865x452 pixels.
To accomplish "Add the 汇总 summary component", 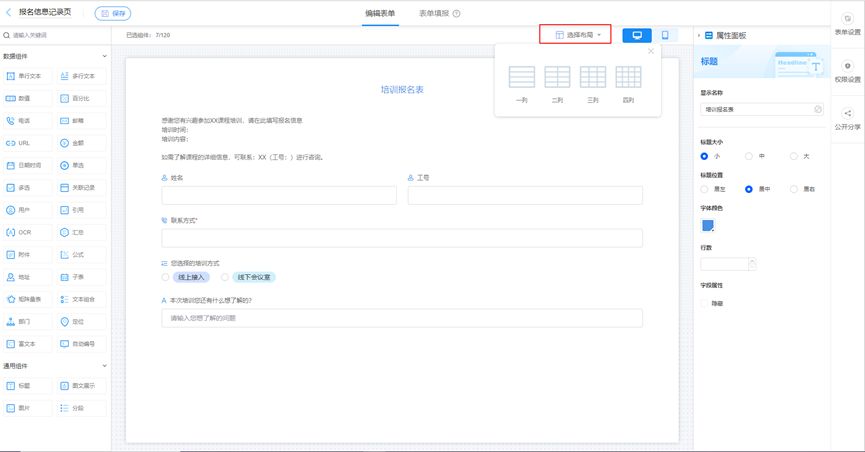I will (81, 232).
